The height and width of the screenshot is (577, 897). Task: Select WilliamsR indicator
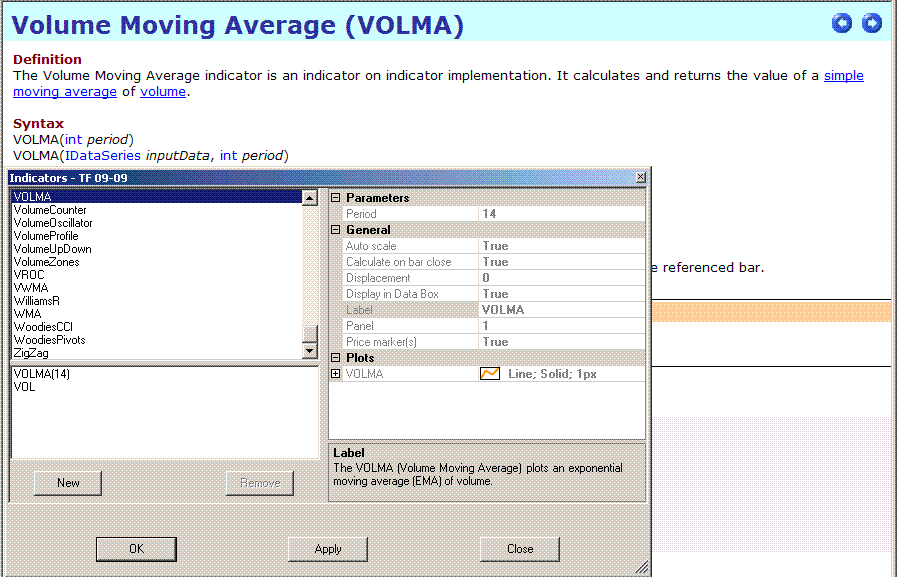click(157, 301)
